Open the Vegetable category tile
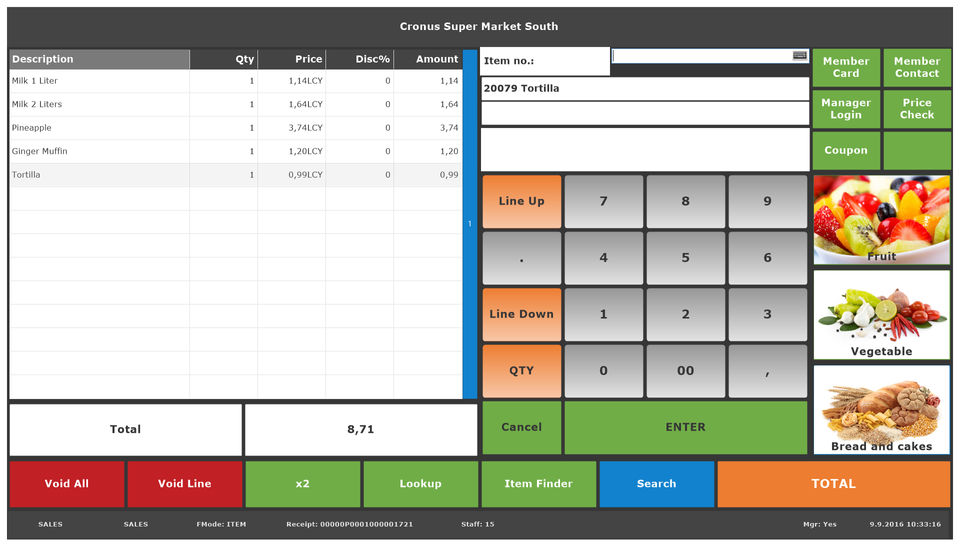 (882, 315)
